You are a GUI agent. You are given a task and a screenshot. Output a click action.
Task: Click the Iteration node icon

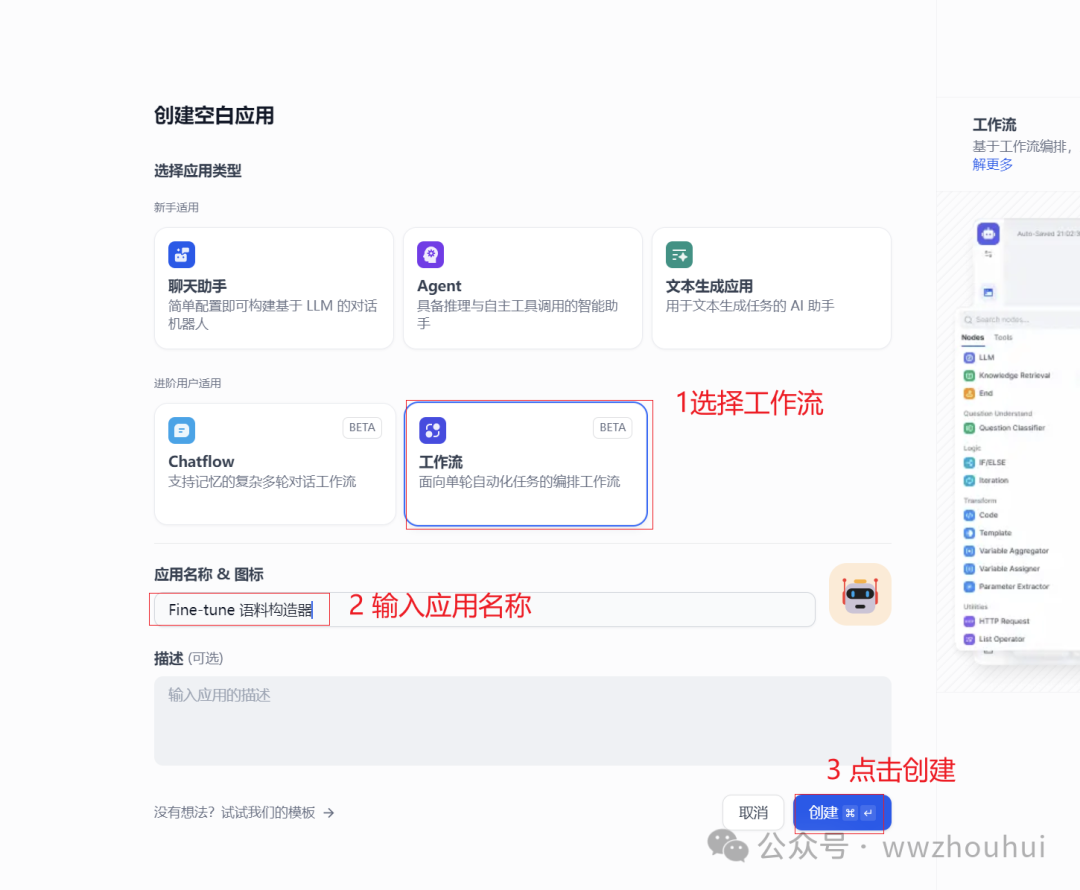969,480
